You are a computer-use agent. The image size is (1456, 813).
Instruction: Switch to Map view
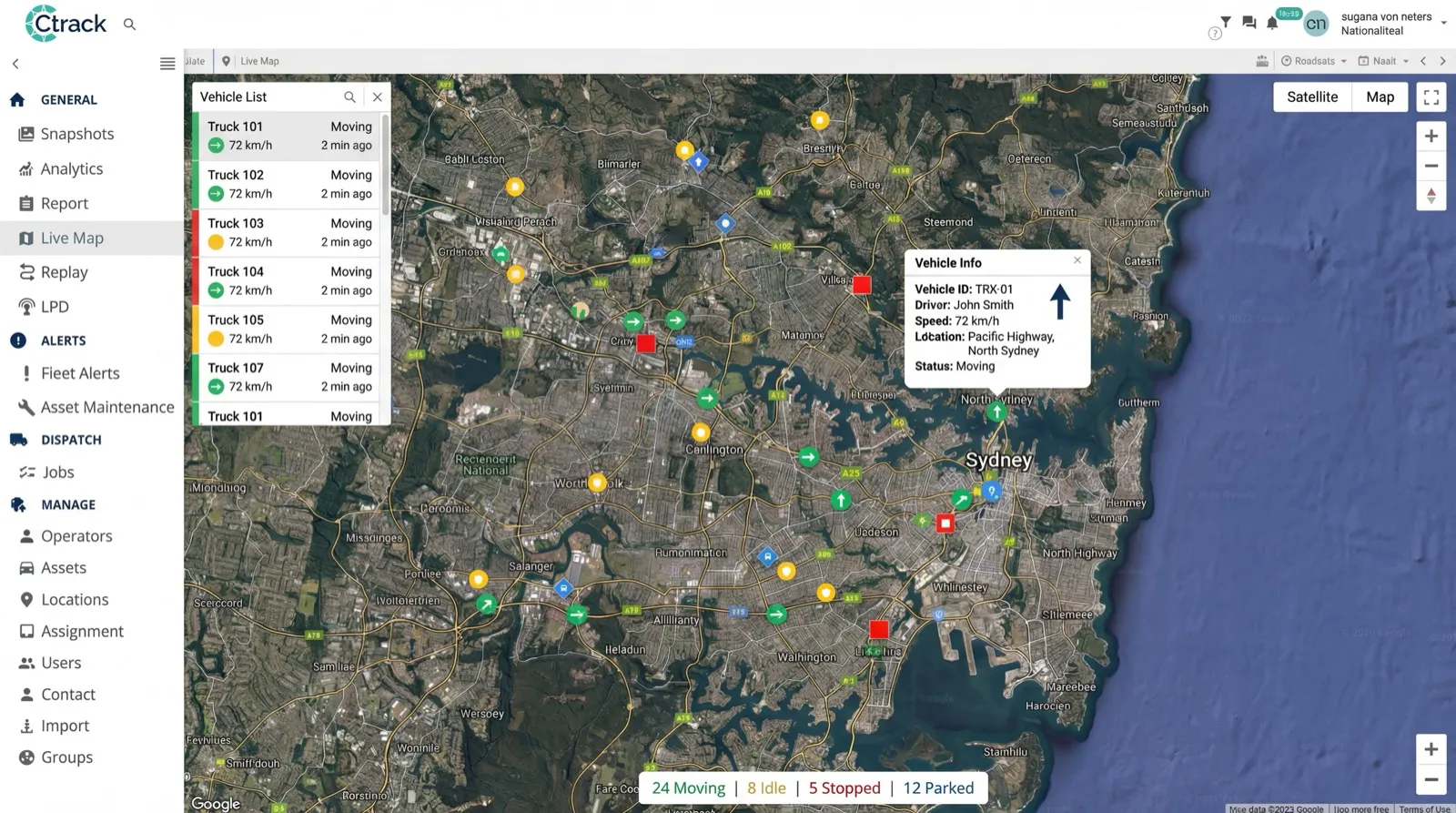[1380, 97]
